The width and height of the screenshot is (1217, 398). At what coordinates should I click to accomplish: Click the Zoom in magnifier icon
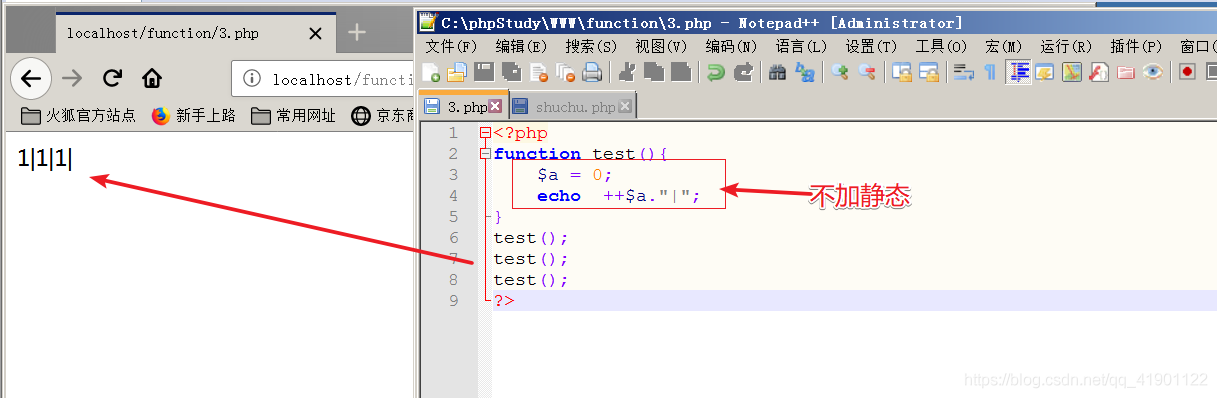[x=840, y=72]
